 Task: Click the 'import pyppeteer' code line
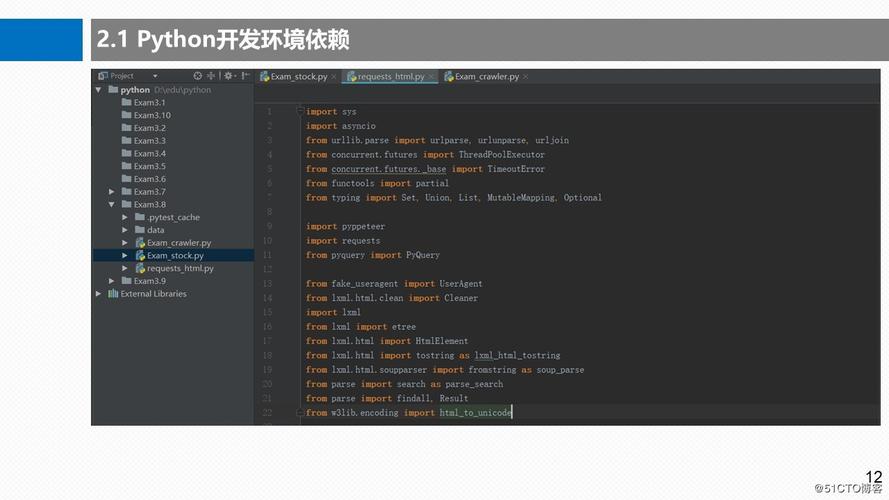pos(345,227)
